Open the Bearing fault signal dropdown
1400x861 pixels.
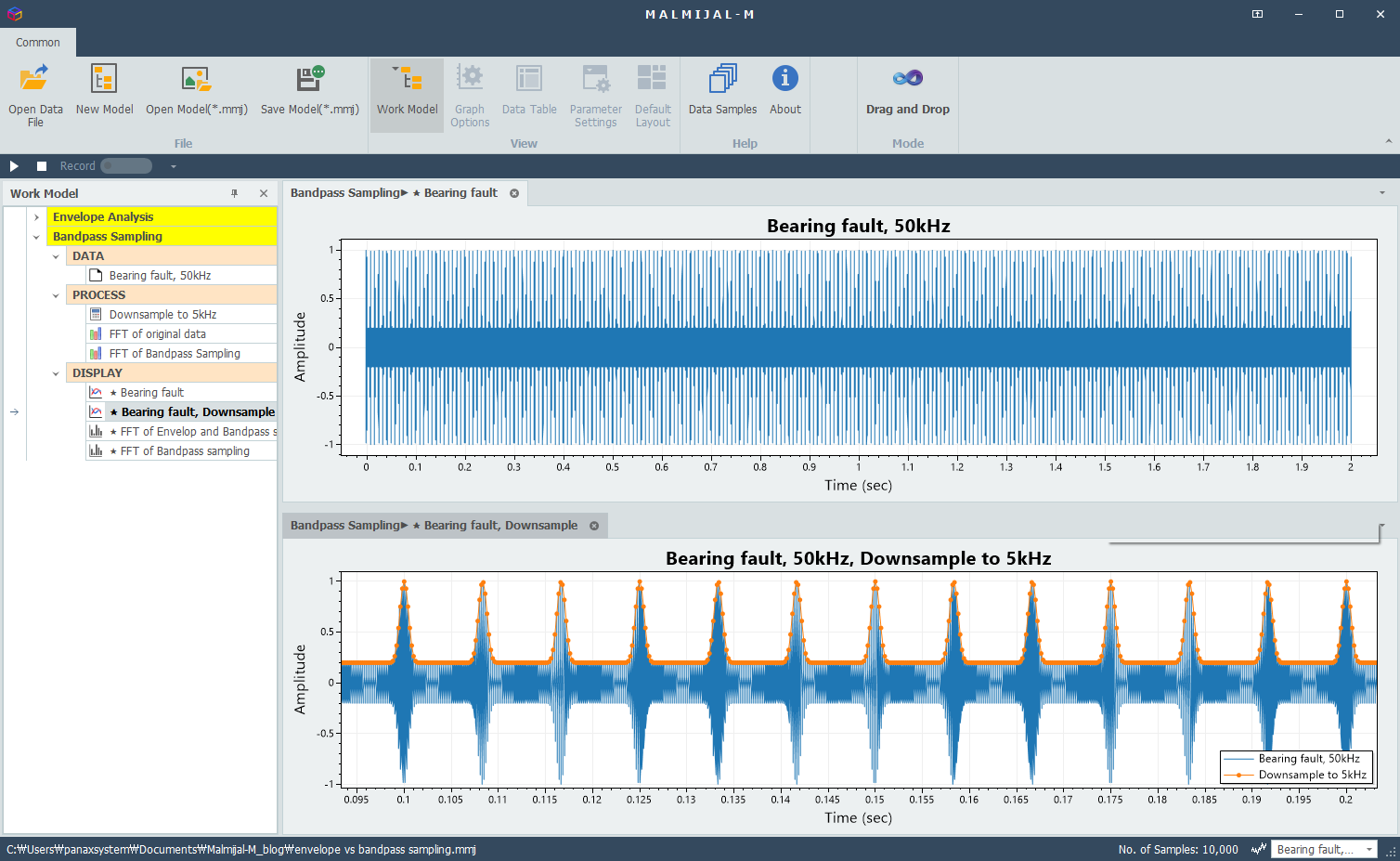click(1368, 850)
